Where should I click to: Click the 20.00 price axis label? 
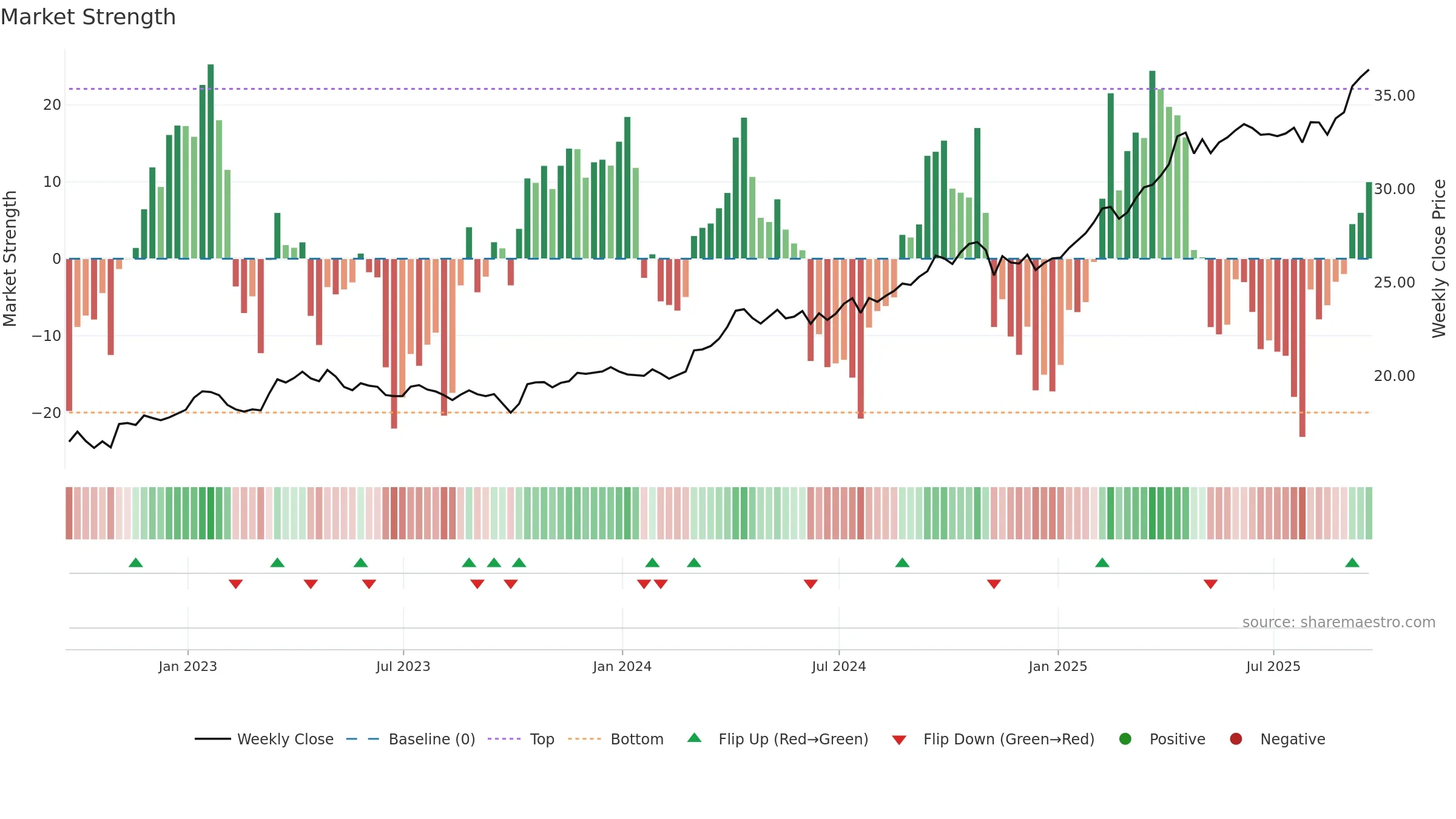pos(1394,376)
